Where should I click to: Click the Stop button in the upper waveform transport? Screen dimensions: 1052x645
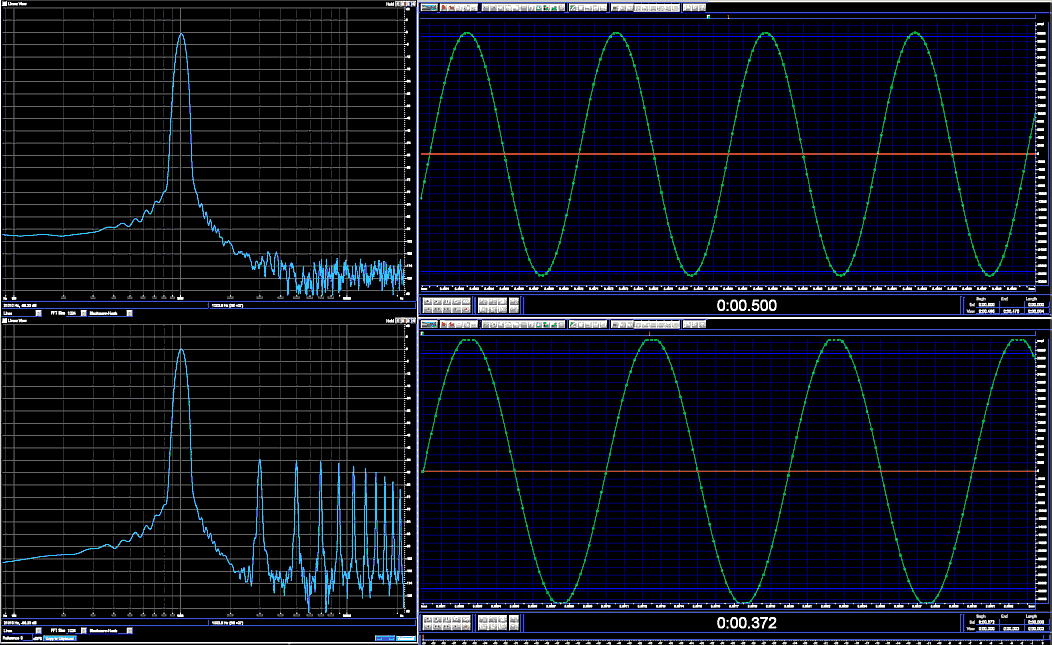coord(428,301)
